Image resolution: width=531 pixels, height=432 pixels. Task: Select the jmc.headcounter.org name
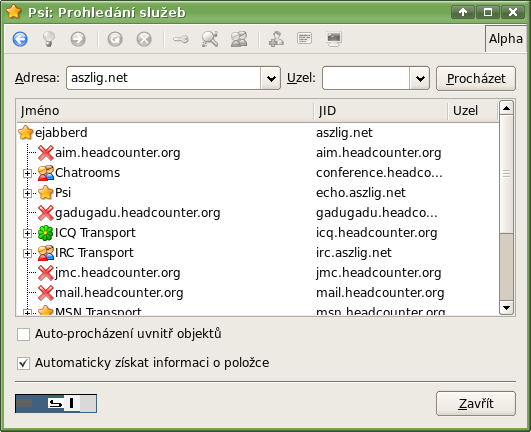click(118, 273)
